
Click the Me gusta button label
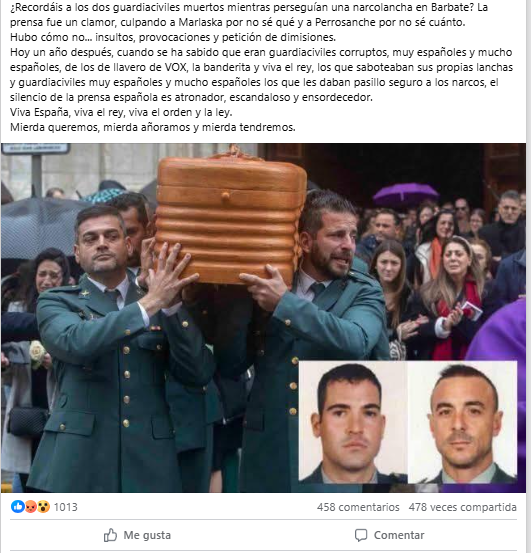[147, 535]
